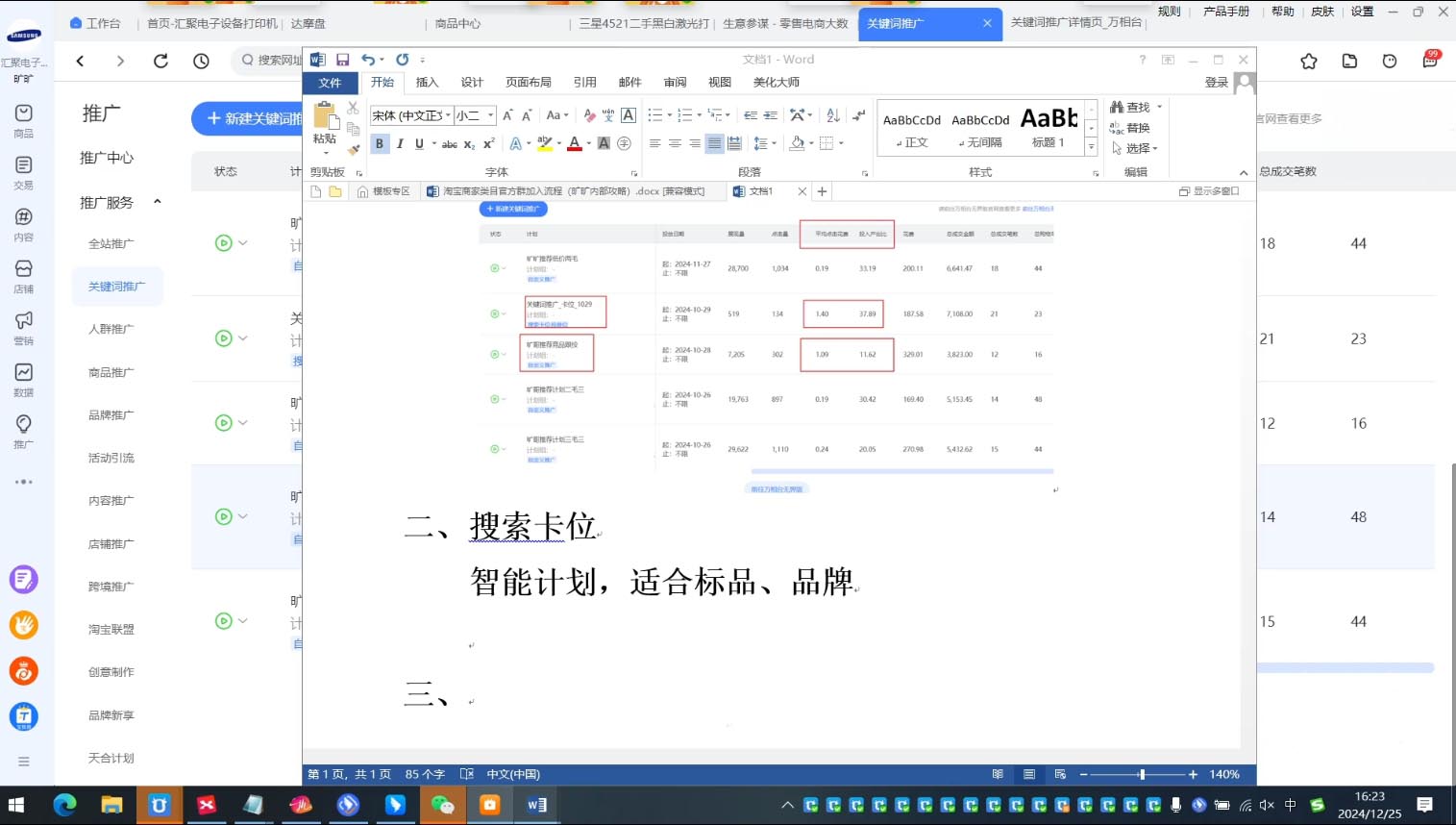The width and height of the screenshot is (1456, 825).
Task: Clear all formatting with eraser icon
Action: click(x=589, y=115)
